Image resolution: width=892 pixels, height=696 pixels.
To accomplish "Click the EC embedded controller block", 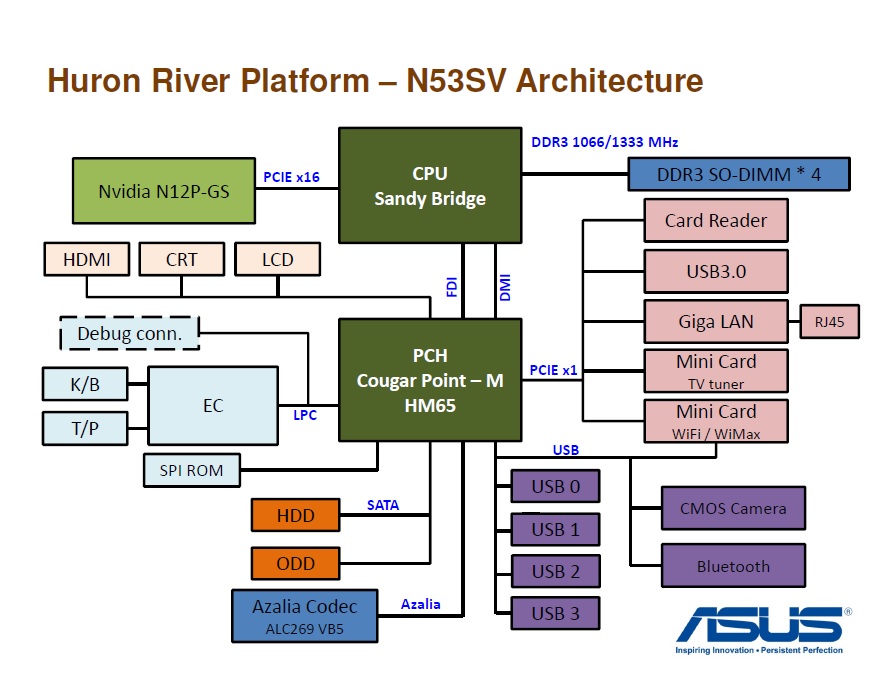I will (x=213, y=405).
